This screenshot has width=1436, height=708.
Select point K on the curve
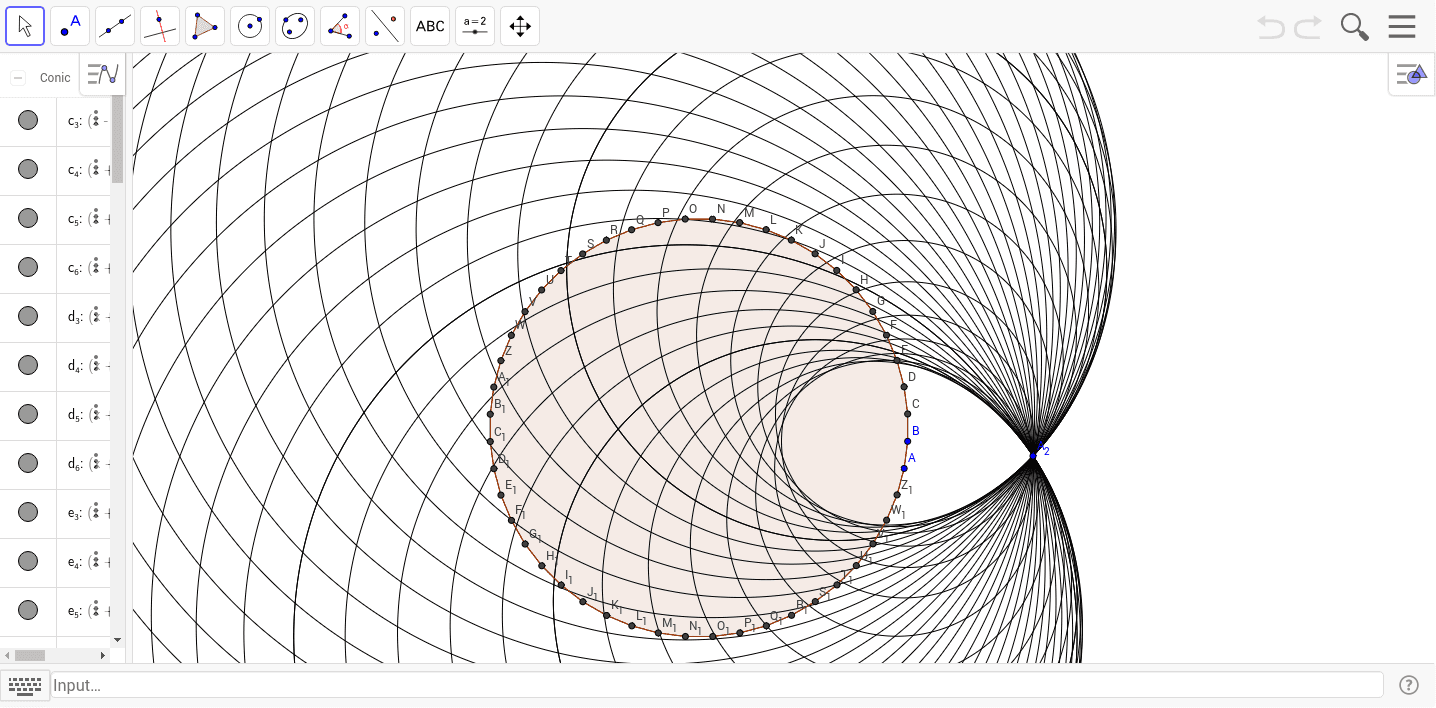point(791,240)
